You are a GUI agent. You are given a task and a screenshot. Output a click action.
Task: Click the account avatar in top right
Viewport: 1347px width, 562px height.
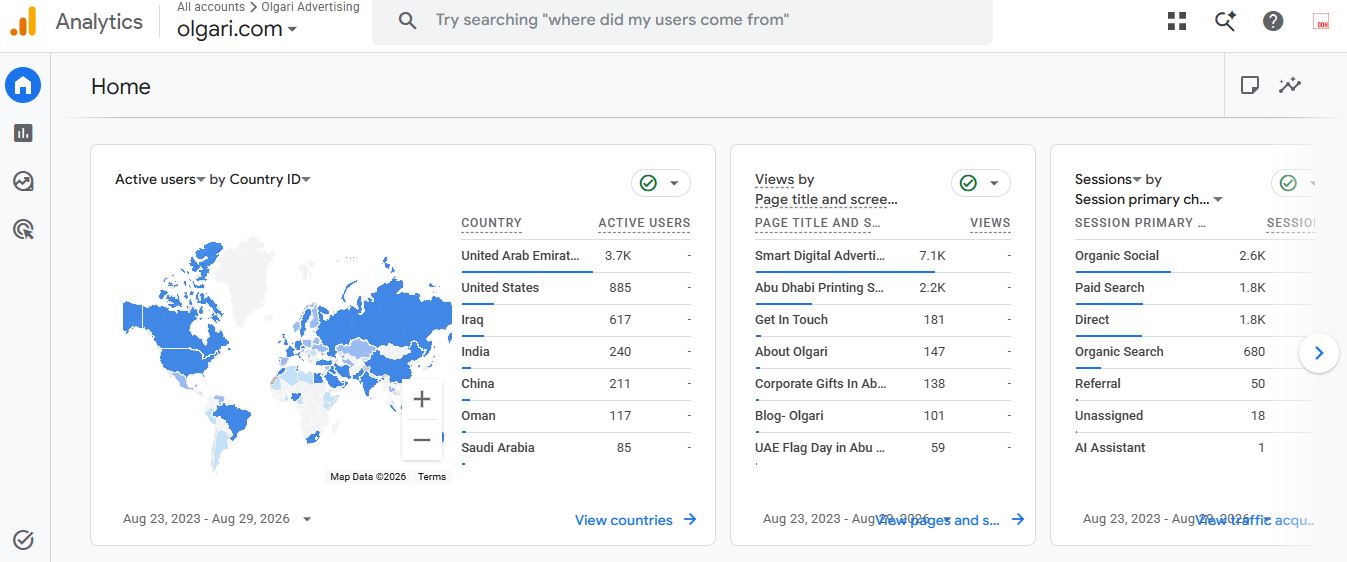[x=1321, y=21]
